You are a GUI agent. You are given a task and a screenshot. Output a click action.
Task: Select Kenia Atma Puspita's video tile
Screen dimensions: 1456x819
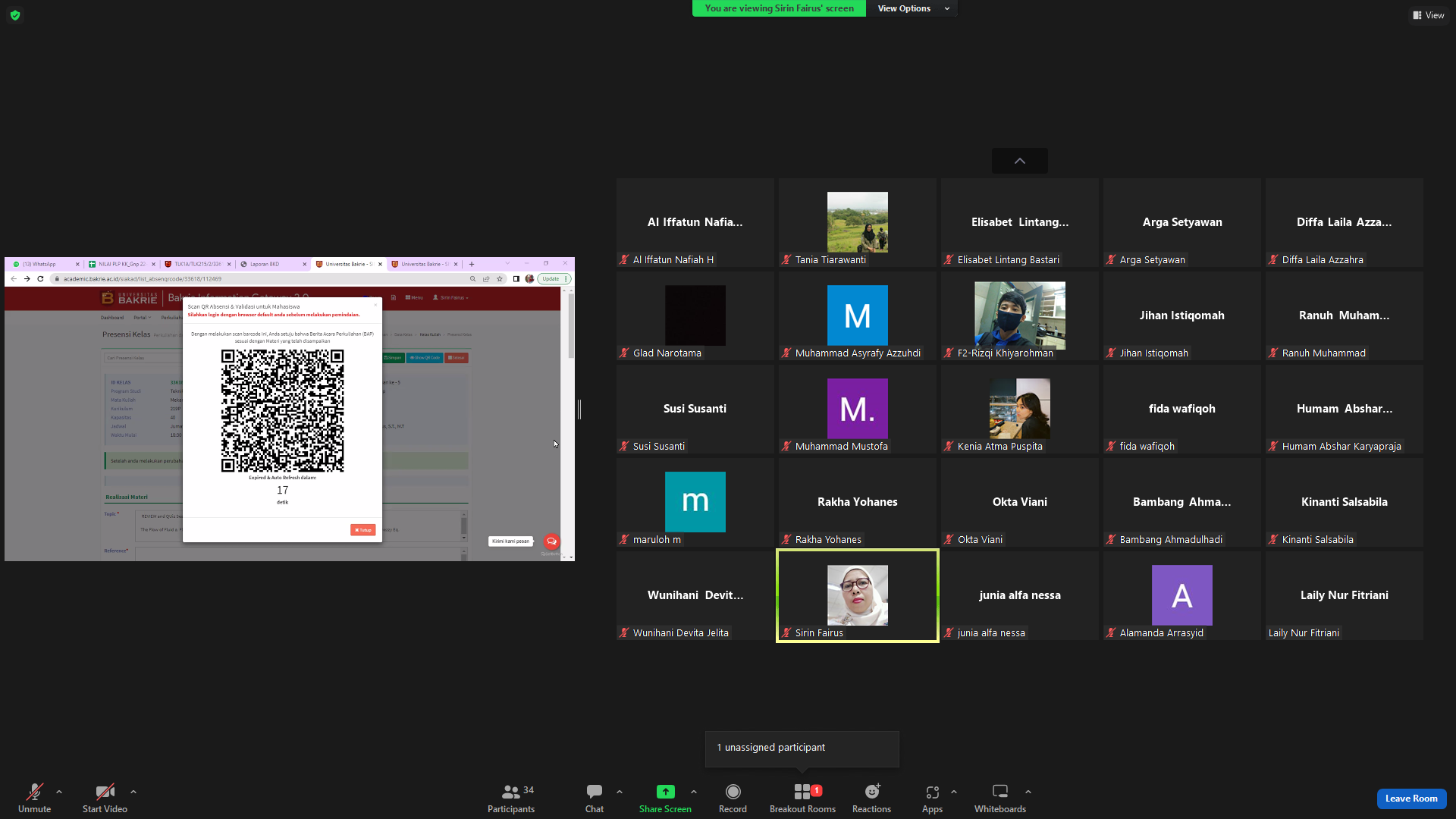1020,409
